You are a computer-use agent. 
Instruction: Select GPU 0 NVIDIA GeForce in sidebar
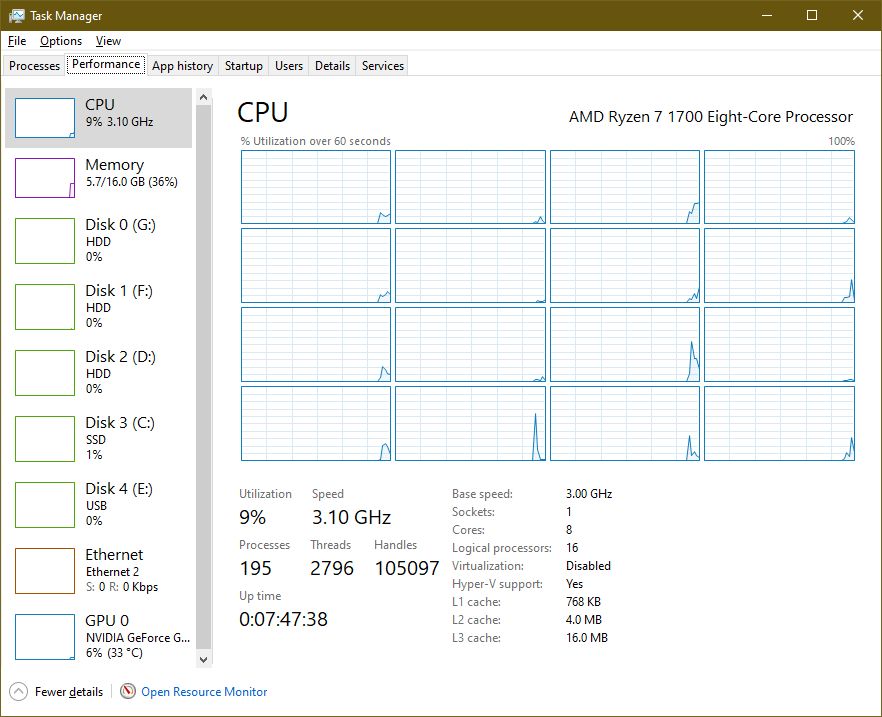tap(98, 637)
